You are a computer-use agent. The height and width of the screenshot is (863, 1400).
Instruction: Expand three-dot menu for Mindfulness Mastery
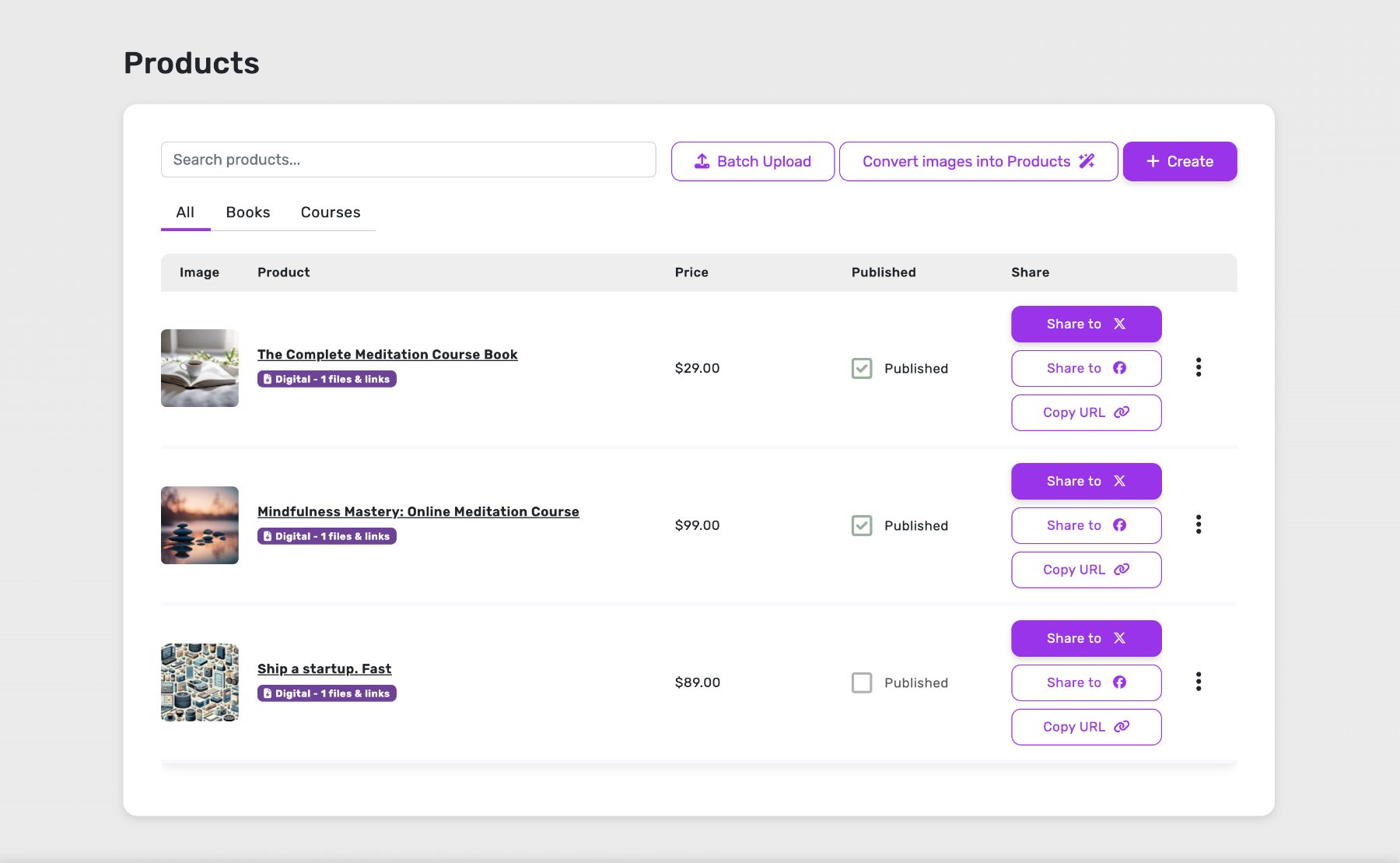(1198, 524)
